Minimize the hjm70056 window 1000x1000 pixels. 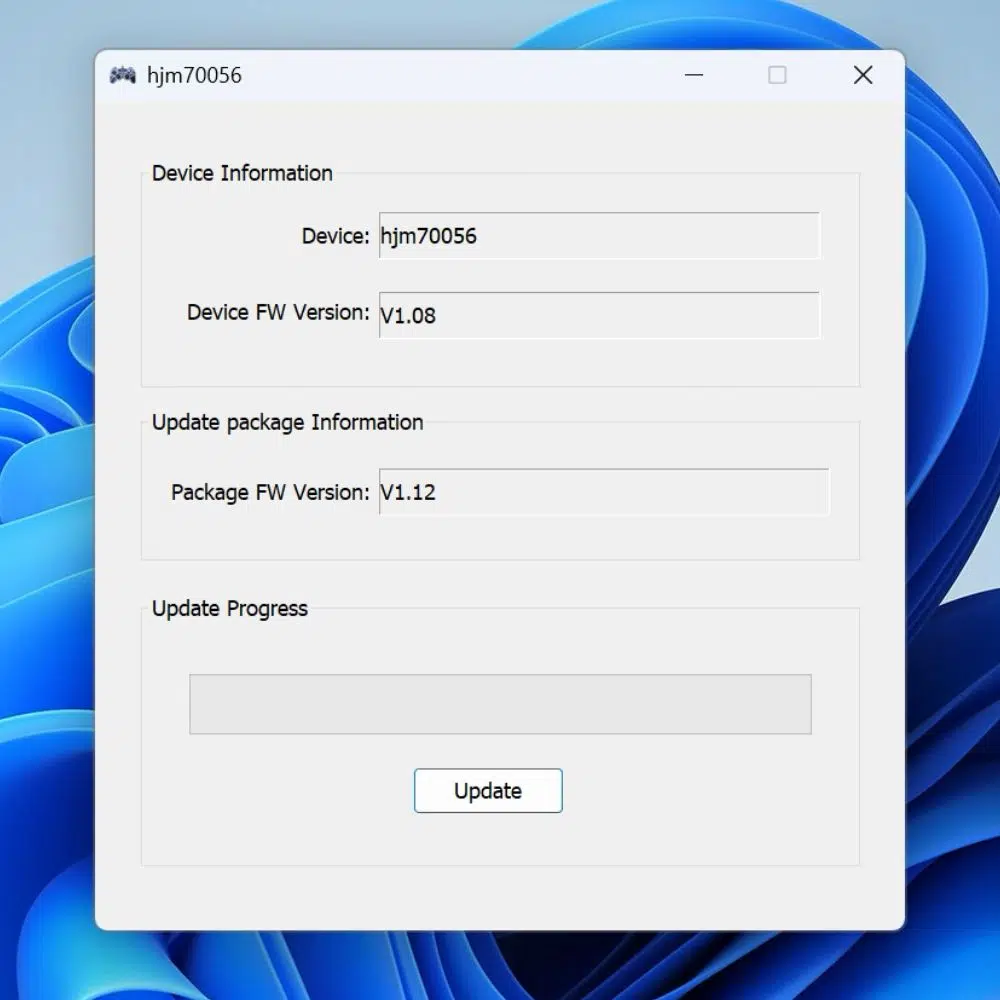(694, 75)
